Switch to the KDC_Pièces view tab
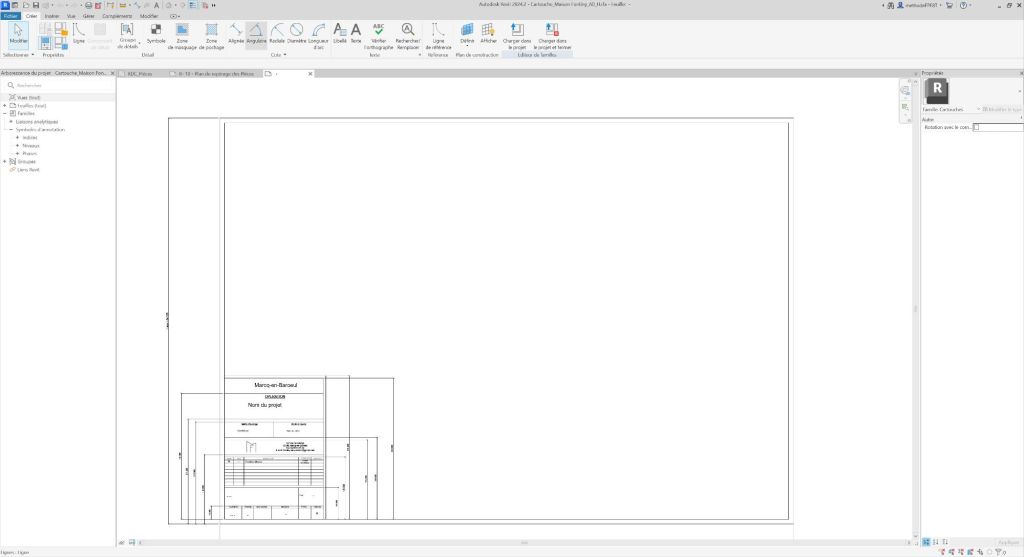 point(139,74)
